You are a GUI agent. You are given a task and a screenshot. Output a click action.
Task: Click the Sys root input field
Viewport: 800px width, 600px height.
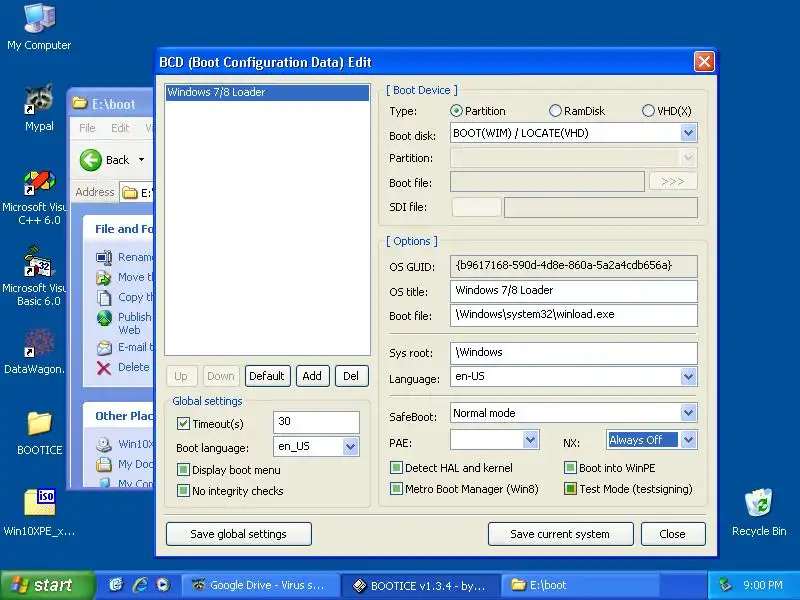(x=573, y=353)
